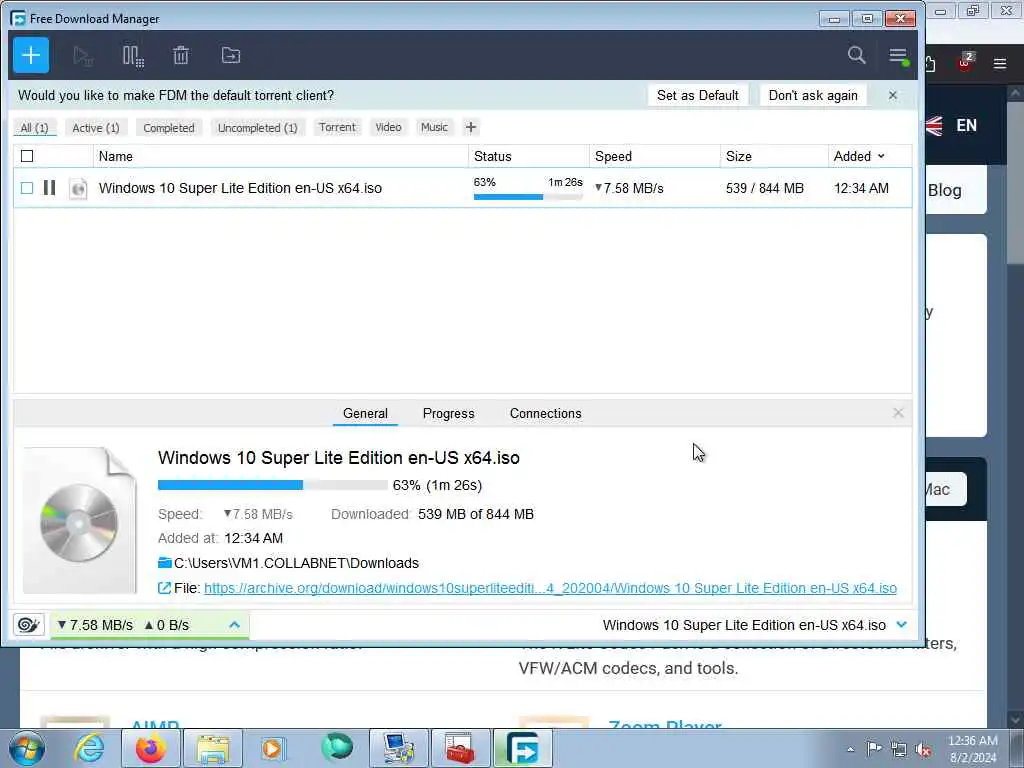The image size is (1024, 768).
Task: Filter by Active (1) downloads
Action: pos(96,128)
